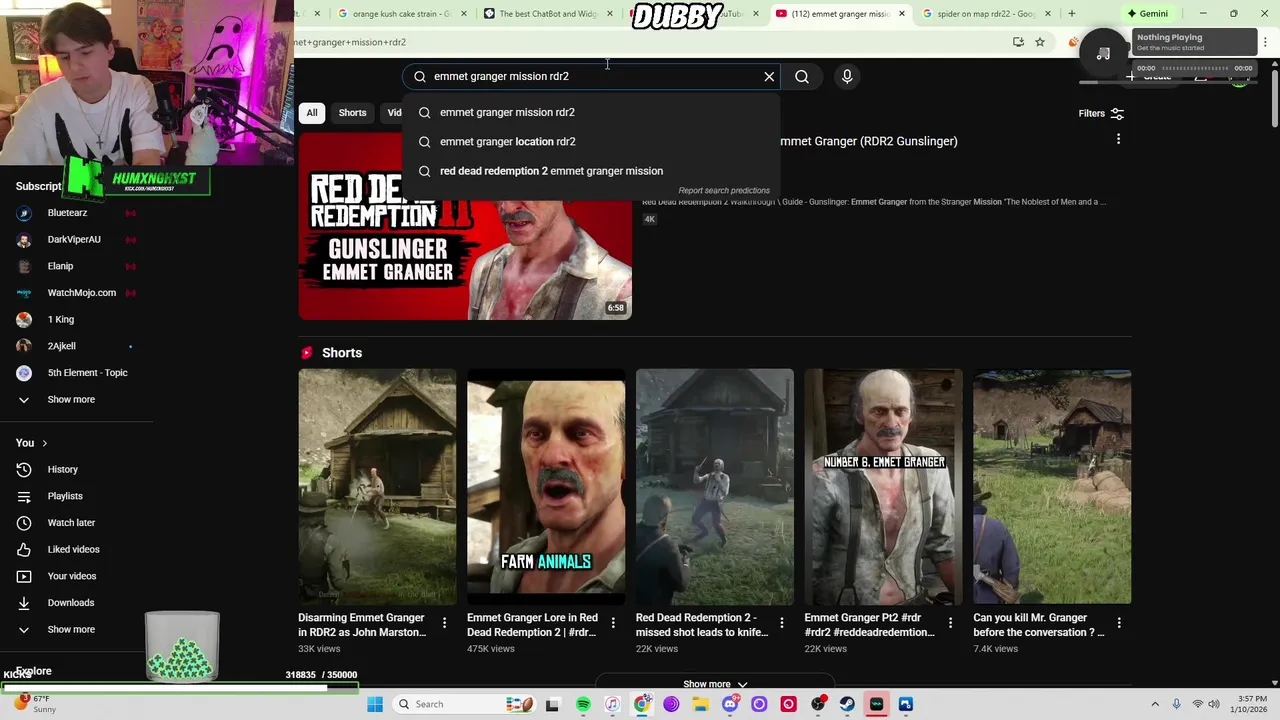Open the You section chevron
The height and width of the screenshot is (720, 1280).
click(x=44, y=443)
